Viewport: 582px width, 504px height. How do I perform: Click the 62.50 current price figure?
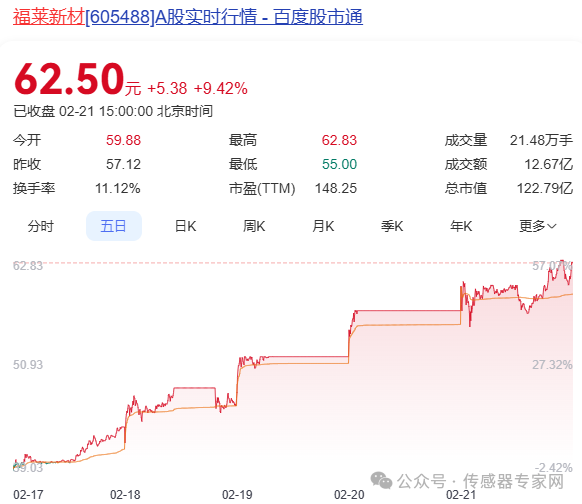pyautogui.click(x=69, y=79)
